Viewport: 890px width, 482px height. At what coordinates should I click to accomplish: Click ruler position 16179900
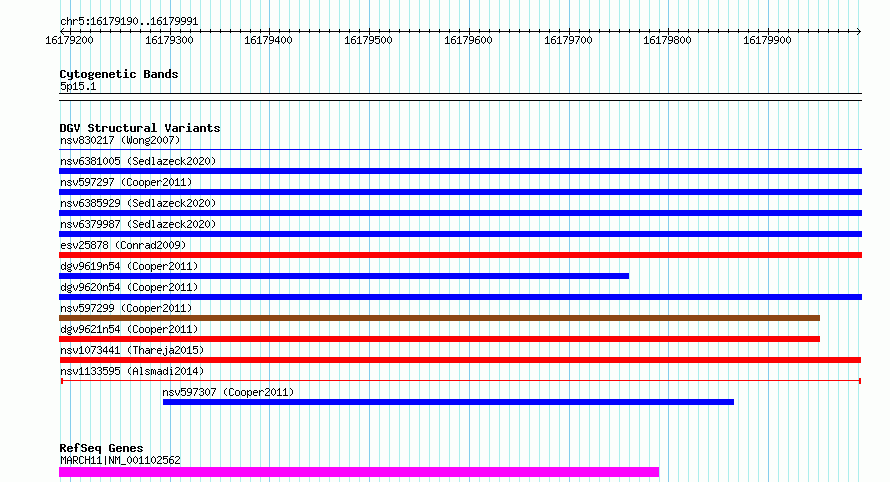pos(767,40)
